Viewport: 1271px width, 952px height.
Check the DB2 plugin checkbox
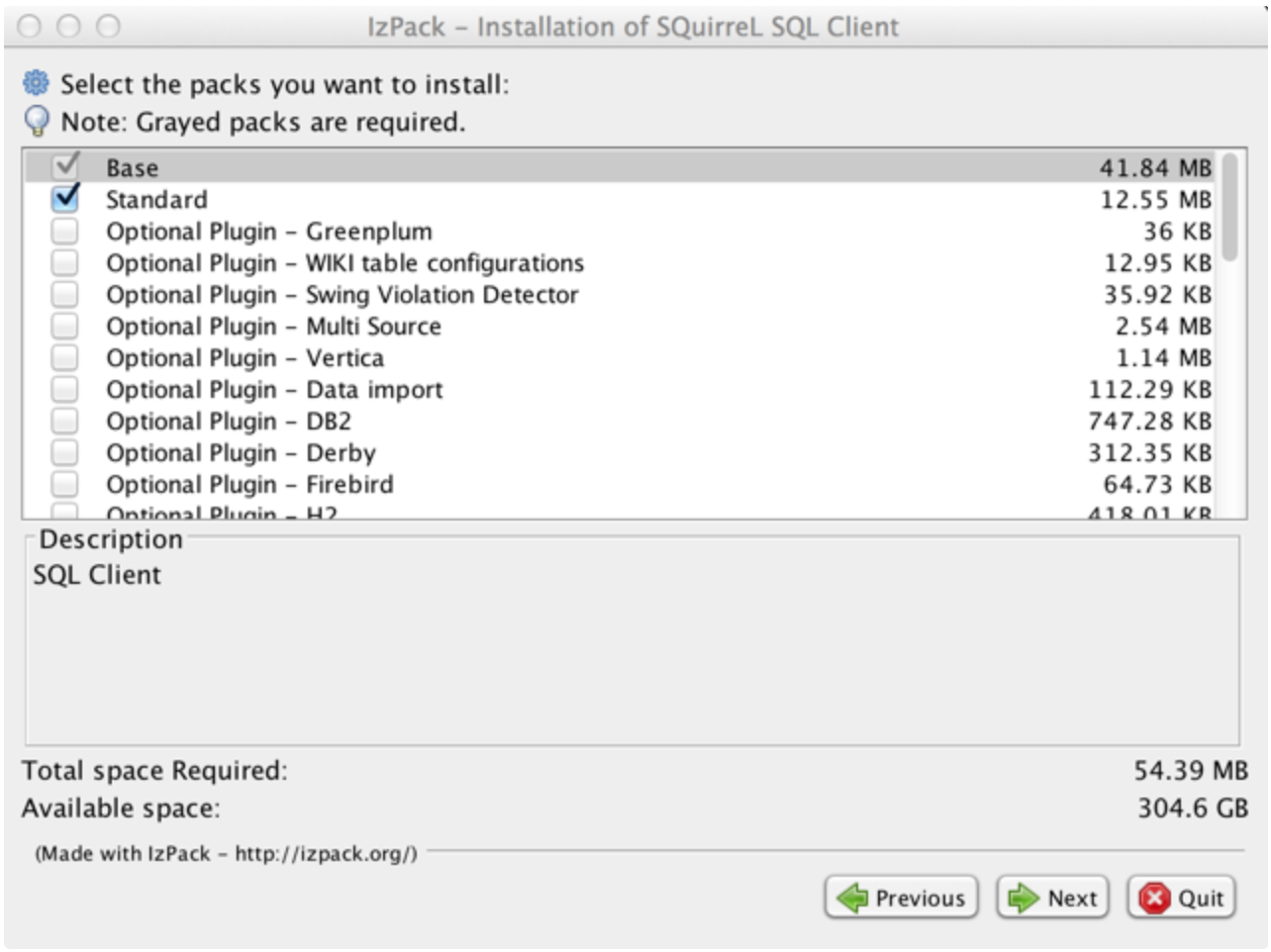click(x=65, y=421)
